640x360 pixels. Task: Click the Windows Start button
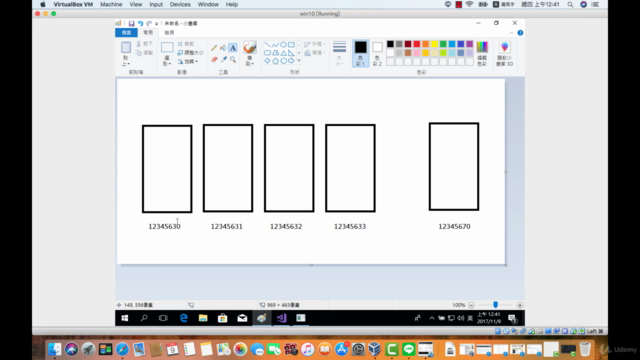(125, 318)
